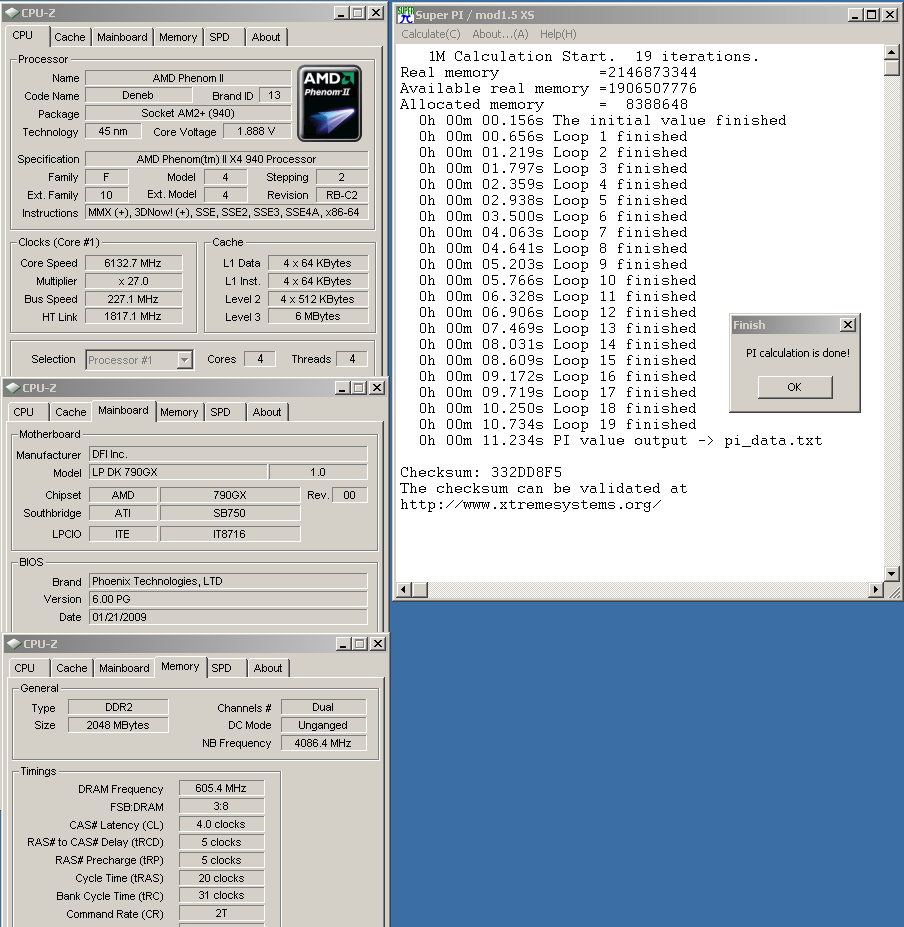Click the HT Link value 1817.1 MHz
Image resolution: width=904 pixels, height=927 pixels.
(133, 316)
